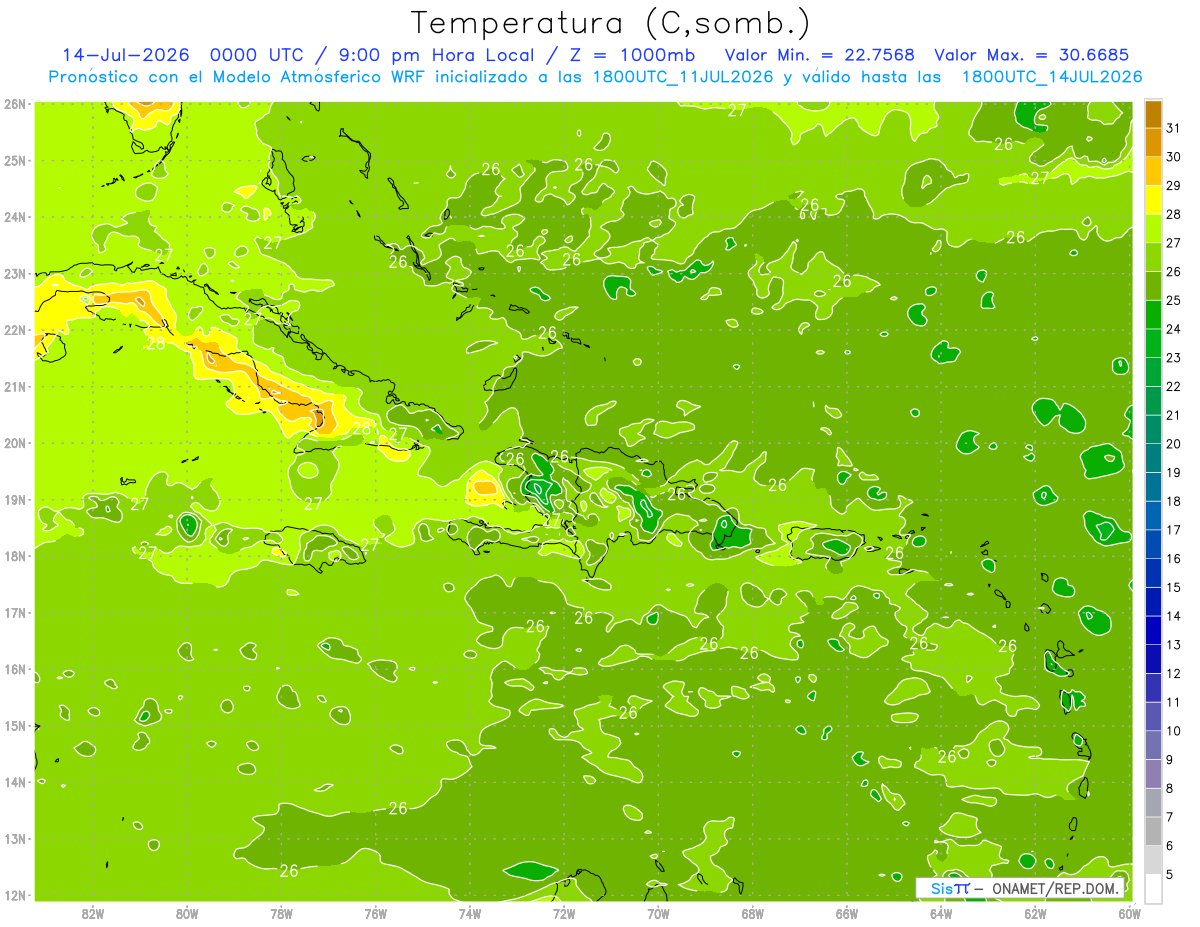Click the 78W longitude axis label

(x=282, y=913)
